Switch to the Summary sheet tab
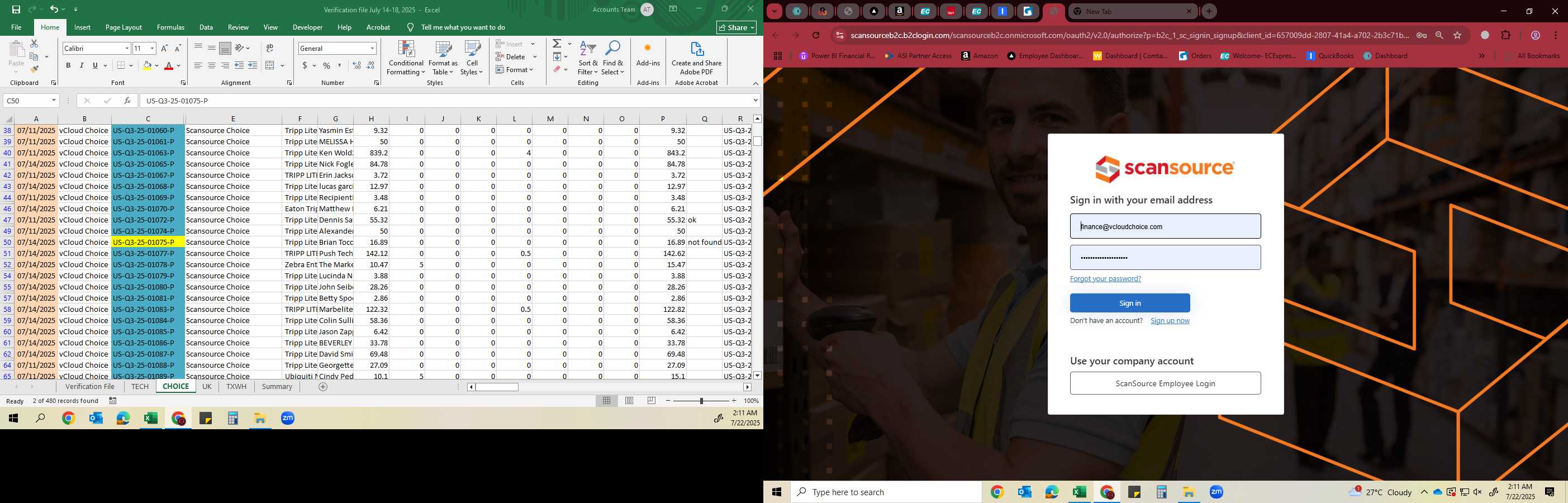Screen dimensions: 1568x503 click(x=277, y=387)
